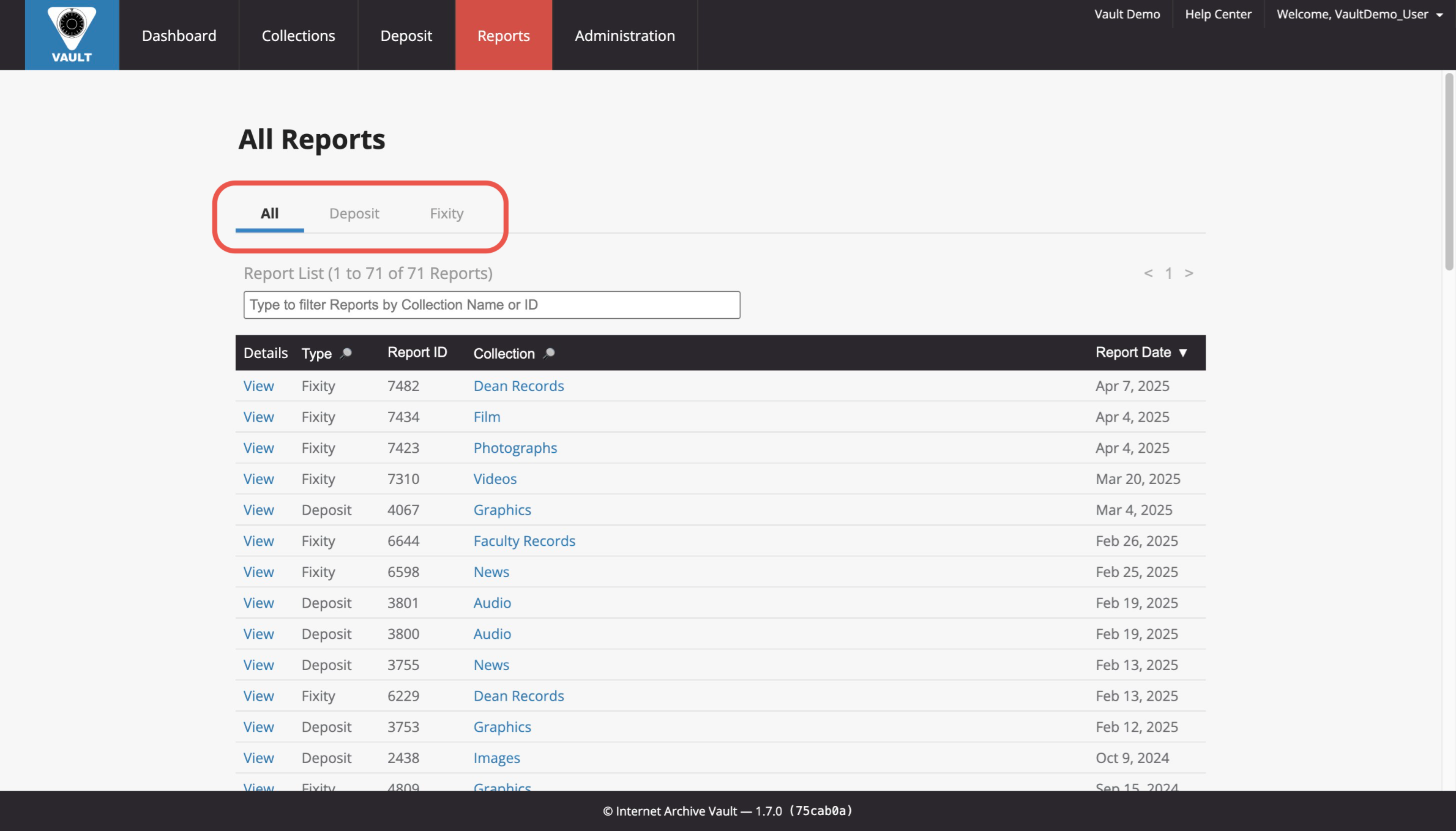Switch to the Fixity reports tab
This screenshot has height=831, width=1456.
point(446,214)
